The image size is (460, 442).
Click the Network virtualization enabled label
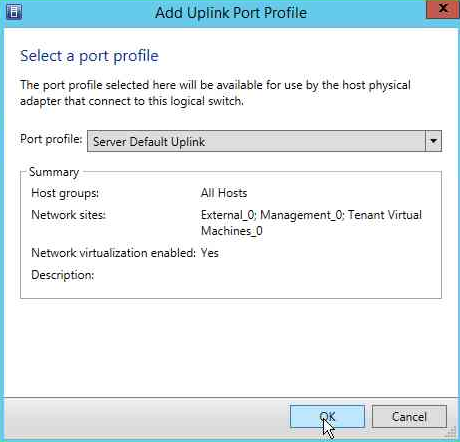pyautogui.click(x=113, y=253)
